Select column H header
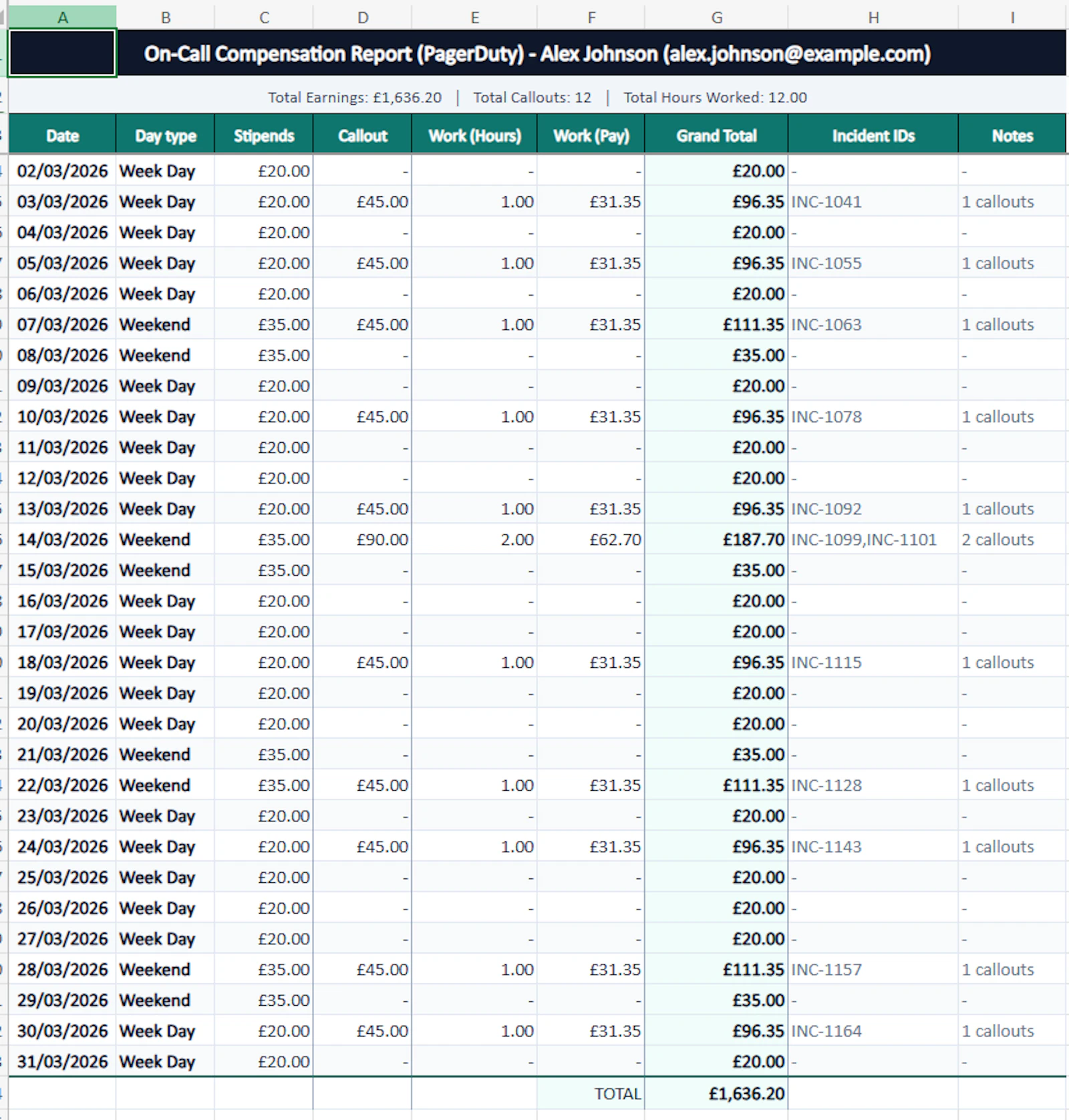 point(873,17)
